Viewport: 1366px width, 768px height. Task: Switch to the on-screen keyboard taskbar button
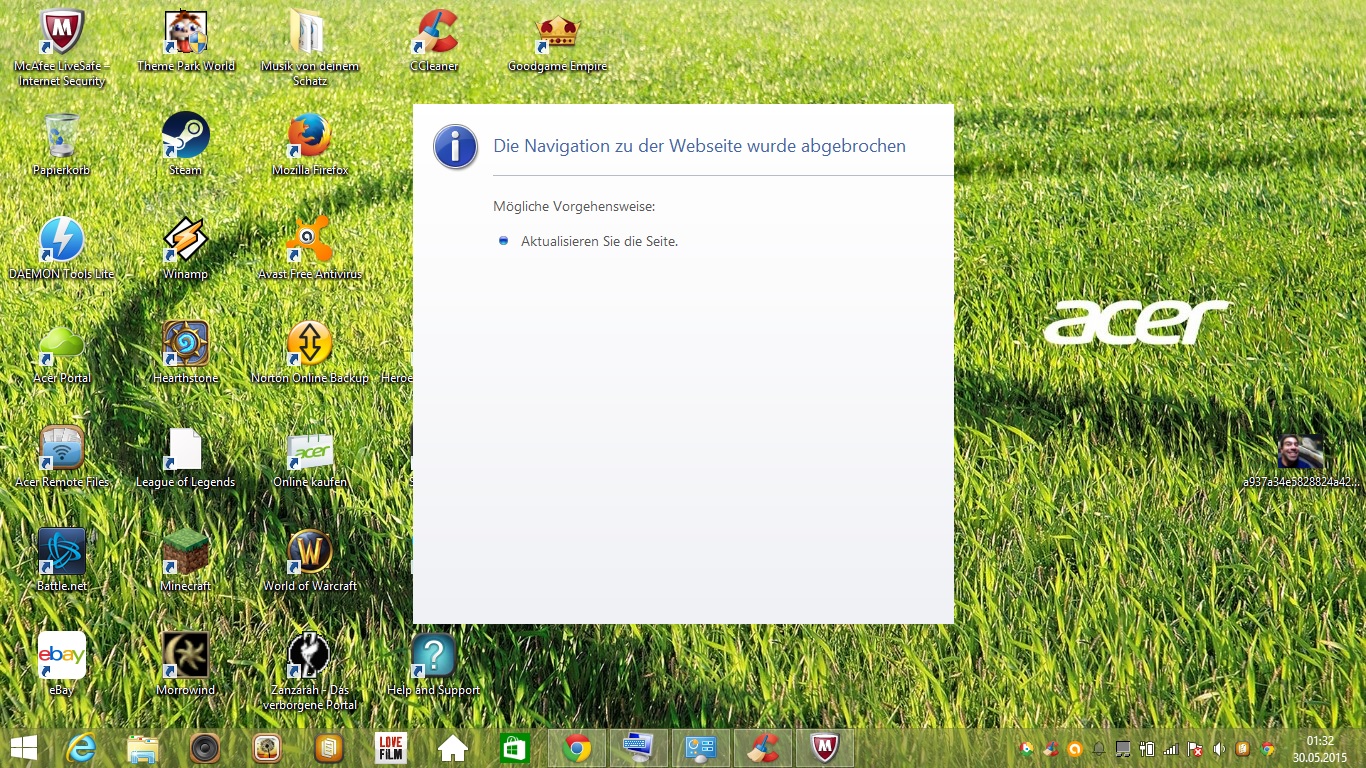(x=639, y=748)
